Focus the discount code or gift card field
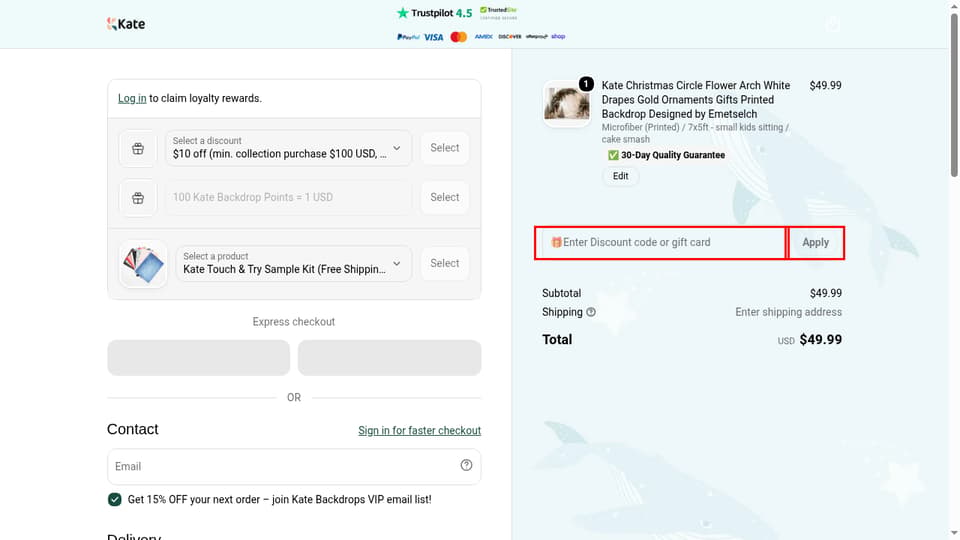Viewport: 960px width, 540px height. [x=661, y=242]
